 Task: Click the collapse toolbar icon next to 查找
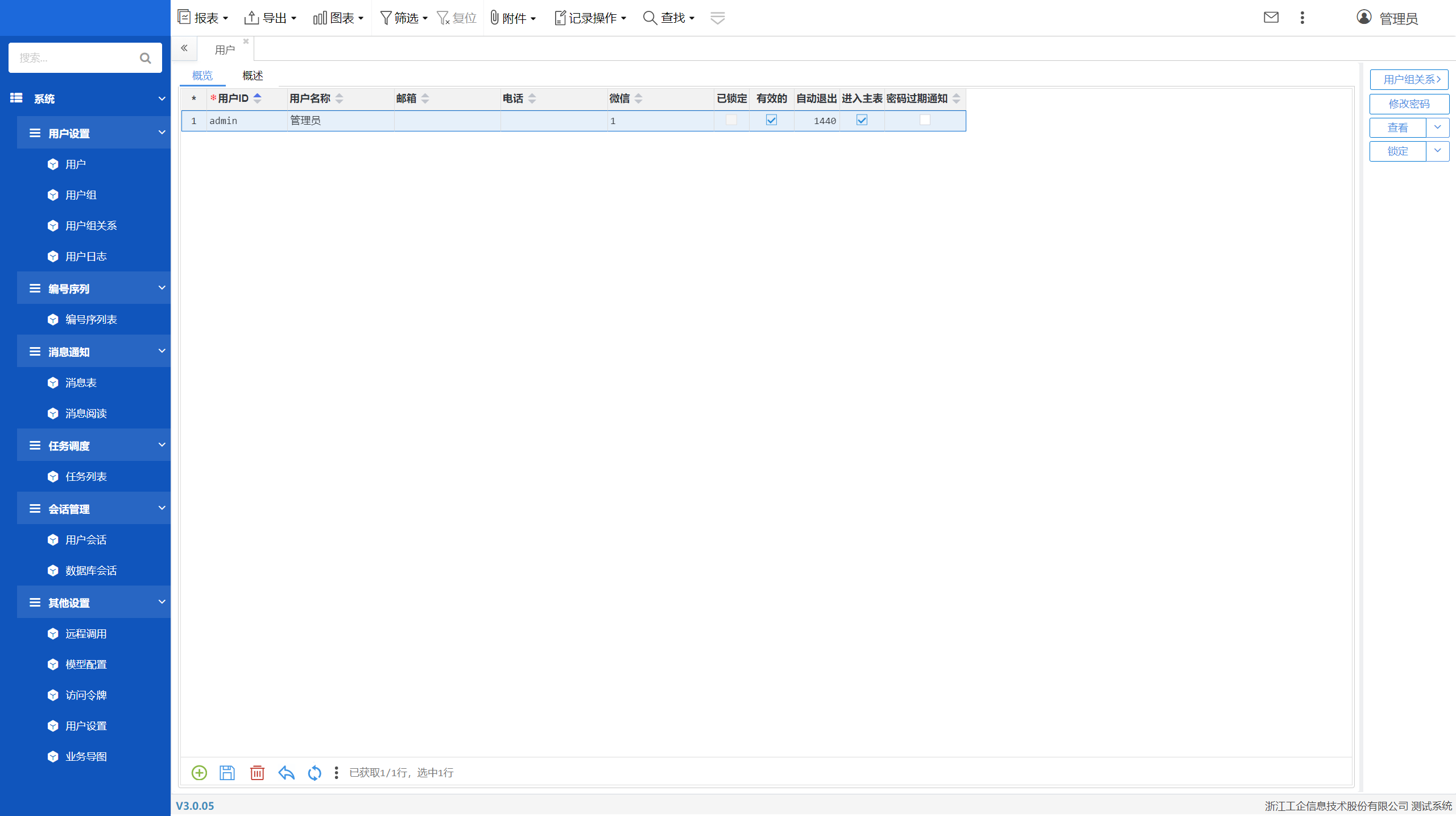coord(718,18)
